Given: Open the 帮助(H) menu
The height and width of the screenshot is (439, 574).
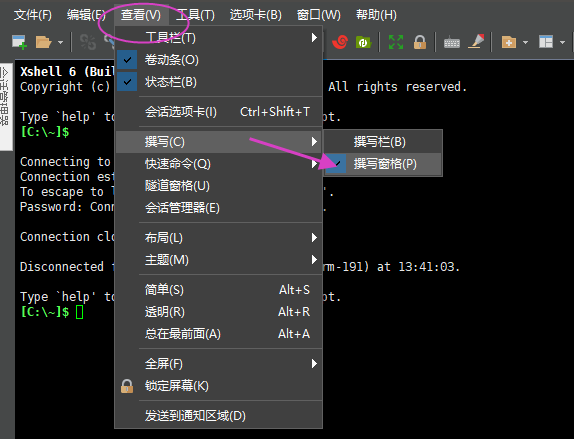Looking at the screenshot, I should pyautogui.click(x=376, y=15).
